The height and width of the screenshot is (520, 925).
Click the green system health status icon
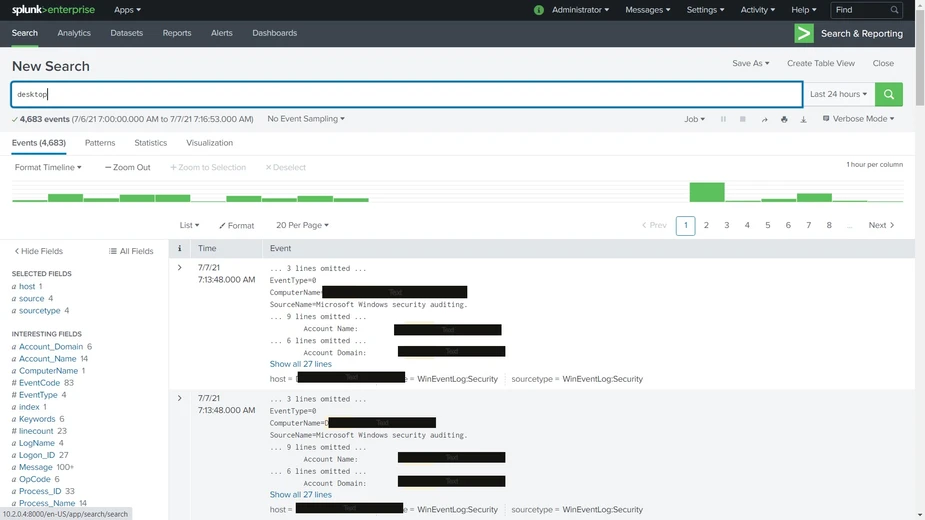539,10
